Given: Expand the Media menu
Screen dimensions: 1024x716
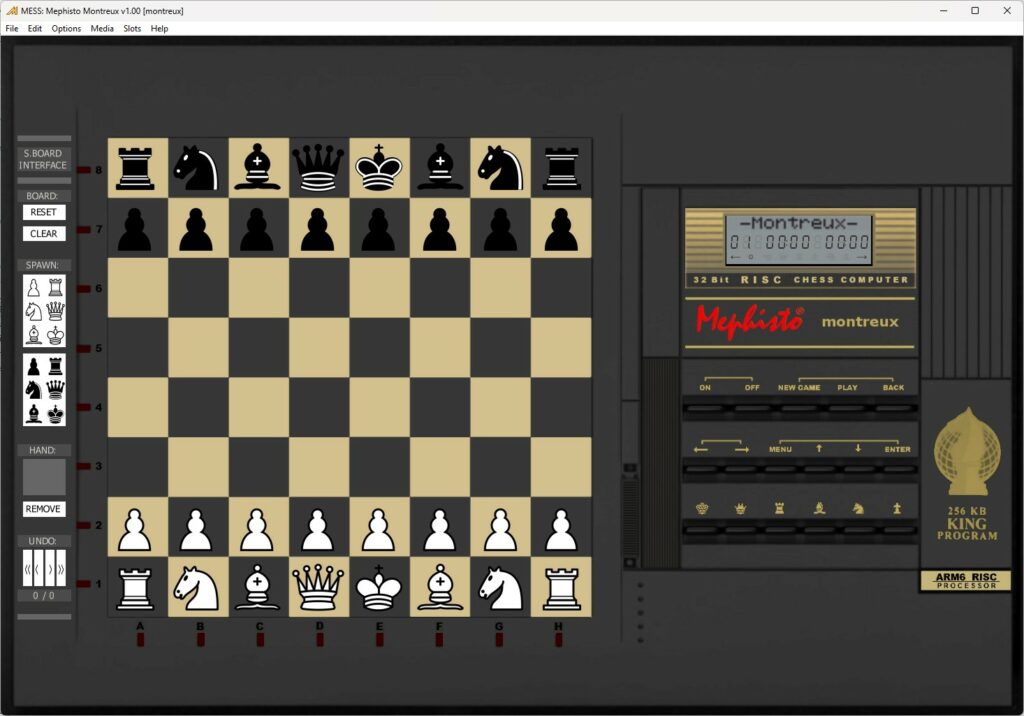Looking at the screenshot, I should [102, 28].
